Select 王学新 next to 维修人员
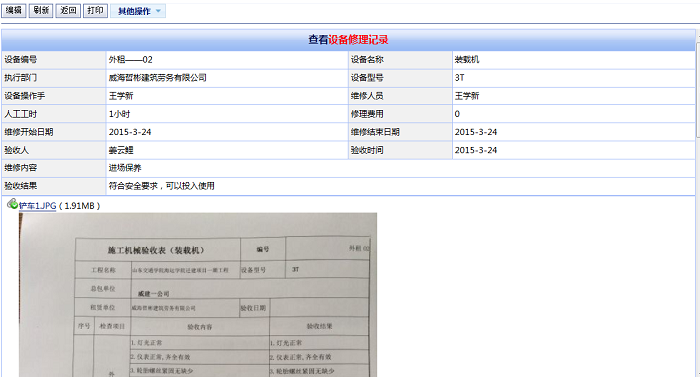This screenshot has width=700, height=377. [x=467, y=96]
